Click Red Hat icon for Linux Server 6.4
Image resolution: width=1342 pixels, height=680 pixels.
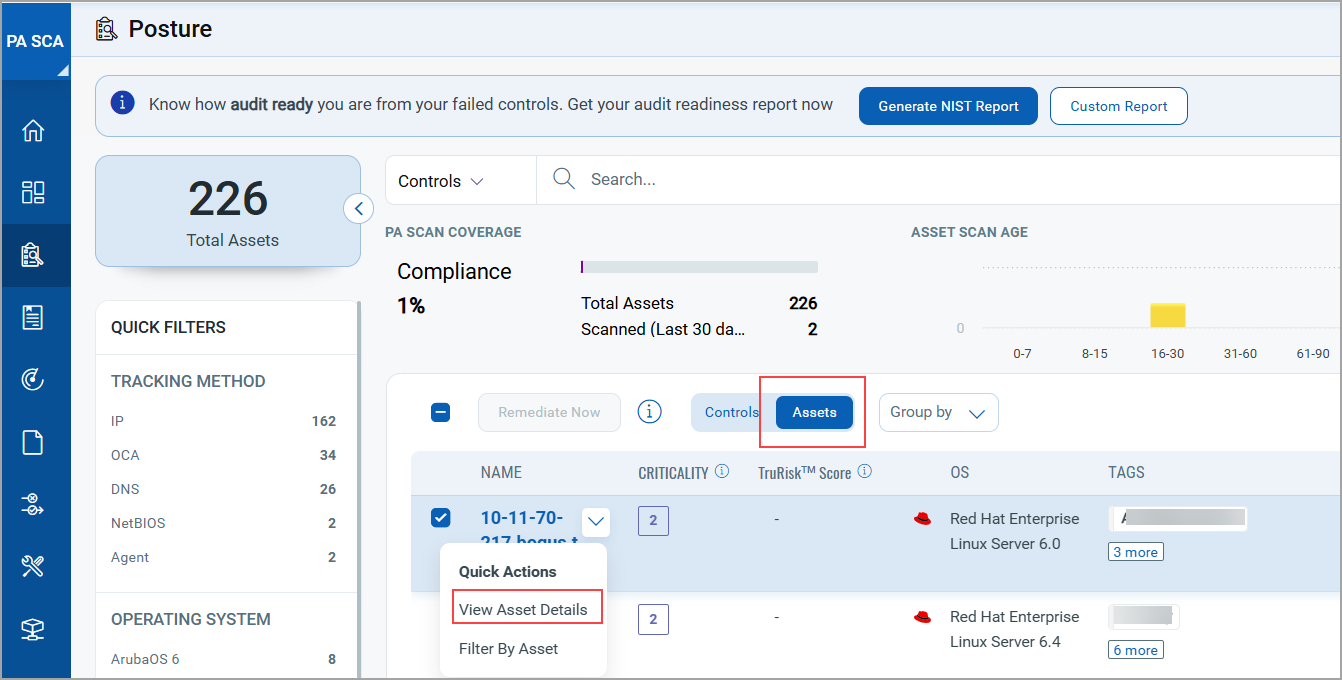(x=922, y=616)
